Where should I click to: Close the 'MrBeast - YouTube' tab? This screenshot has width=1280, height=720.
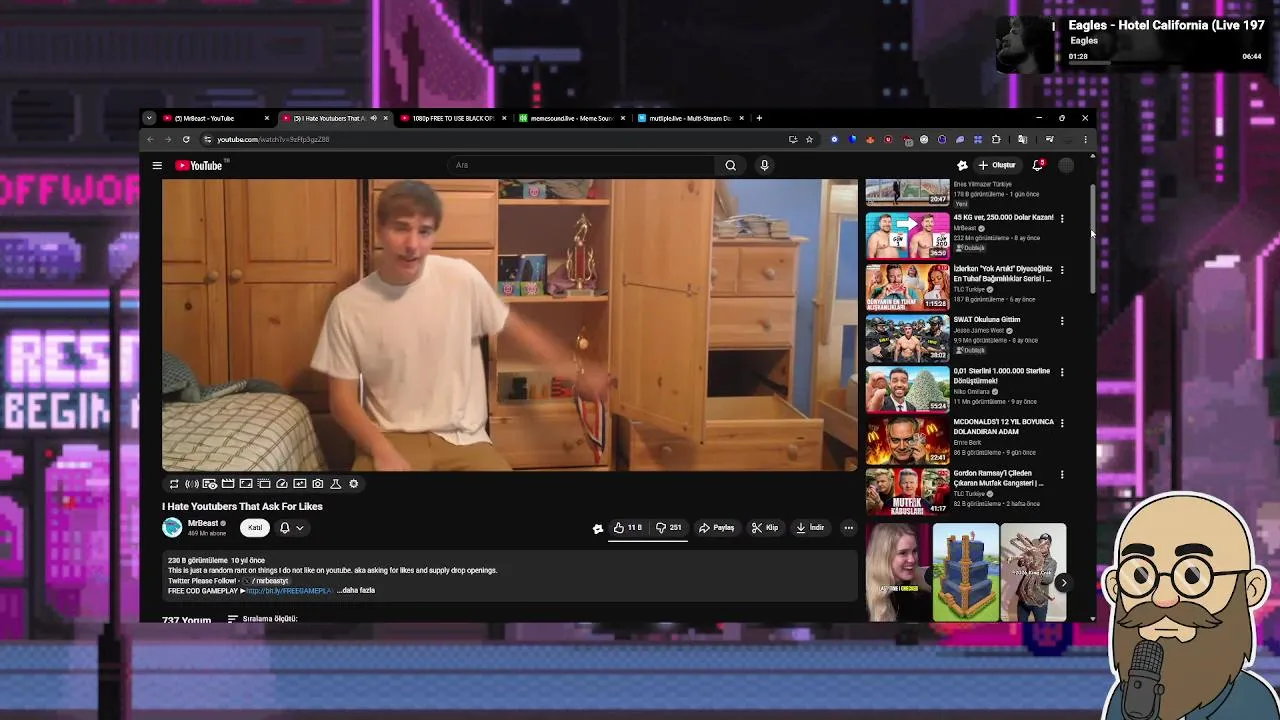pyautogui.click(x=266, y=118)
